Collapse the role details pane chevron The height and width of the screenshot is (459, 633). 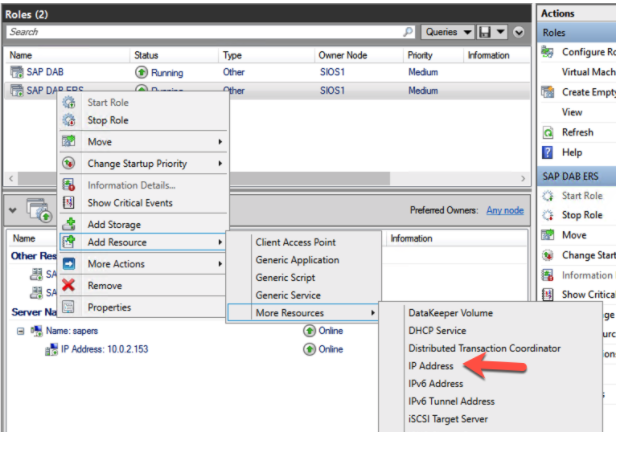click(13, 210)
